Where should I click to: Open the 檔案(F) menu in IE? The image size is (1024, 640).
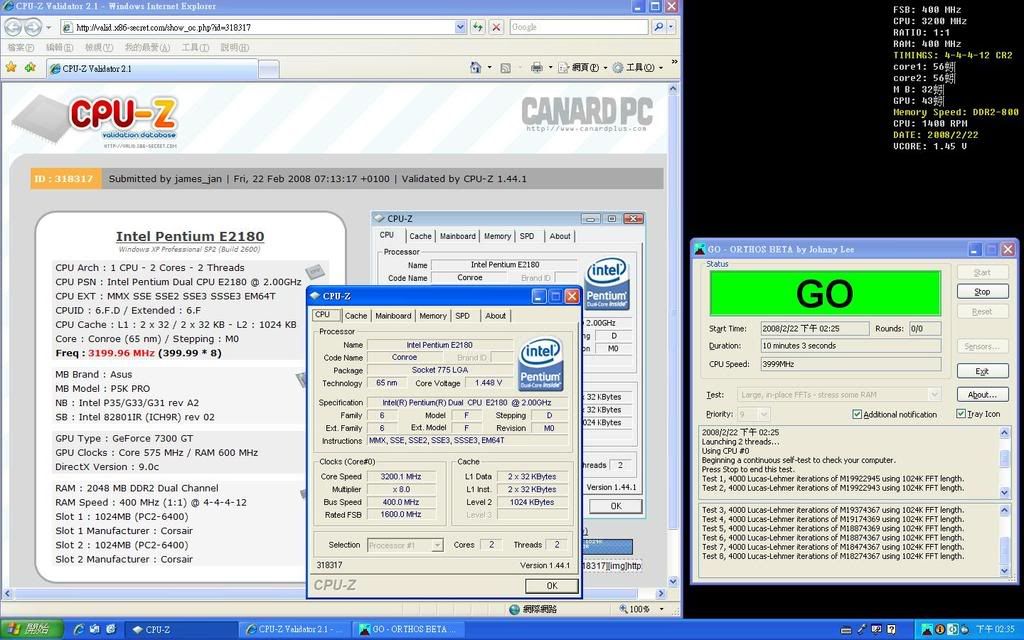tap(21, 48)
